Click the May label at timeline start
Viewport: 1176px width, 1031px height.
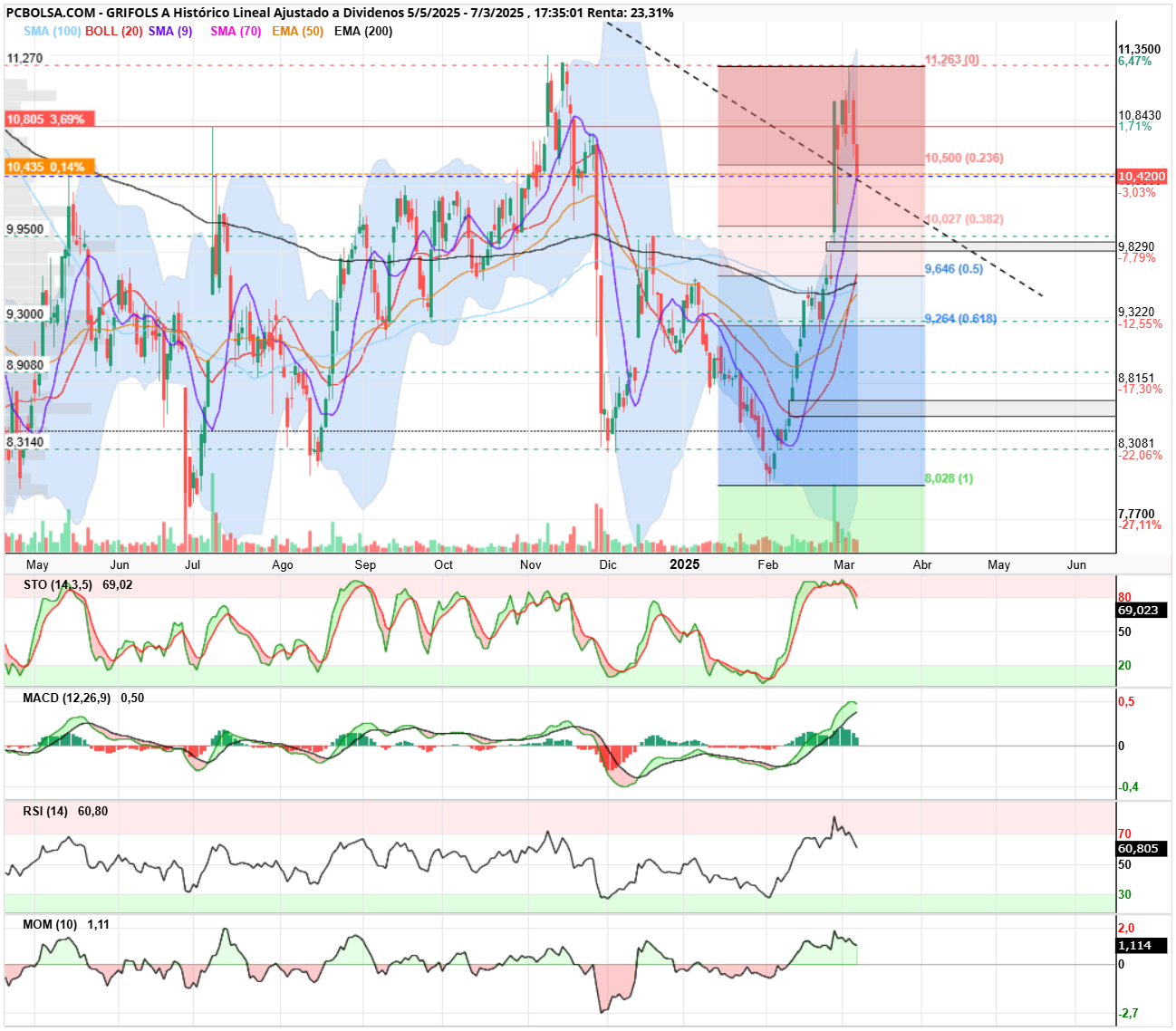(x=37, y=564)
